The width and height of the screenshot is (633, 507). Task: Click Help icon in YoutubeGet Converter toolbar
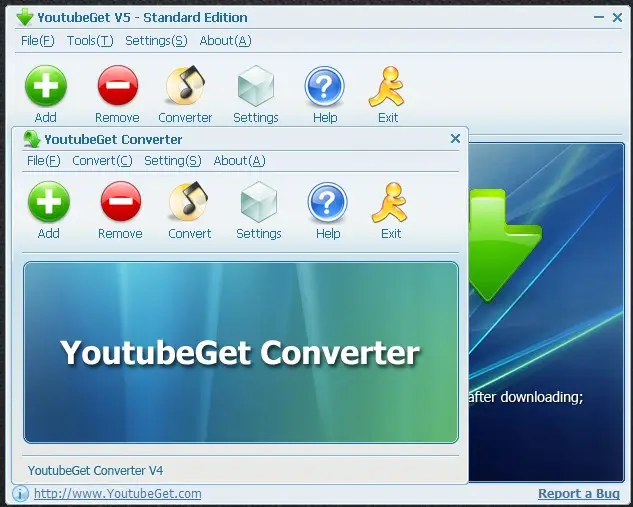point(327,202)
